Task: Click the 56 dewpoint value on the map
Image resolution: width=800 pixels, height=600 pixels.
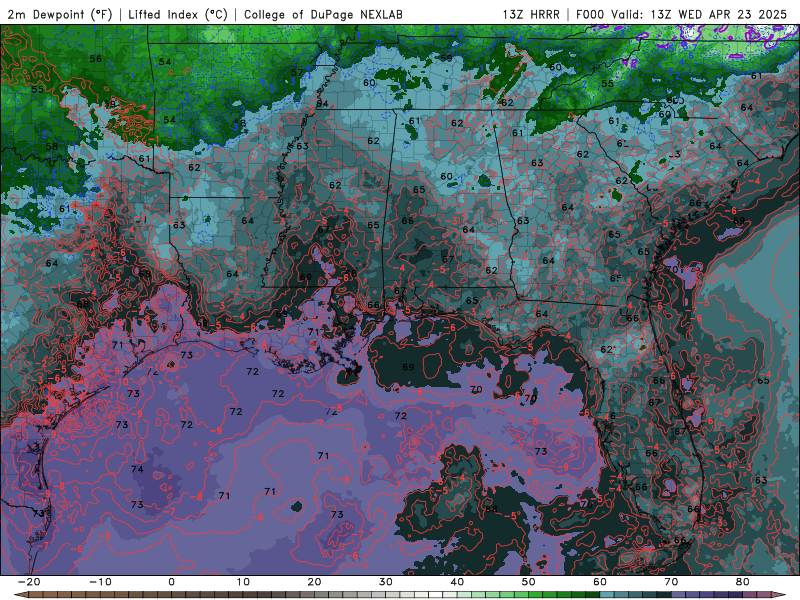Action: coord(95,59)
